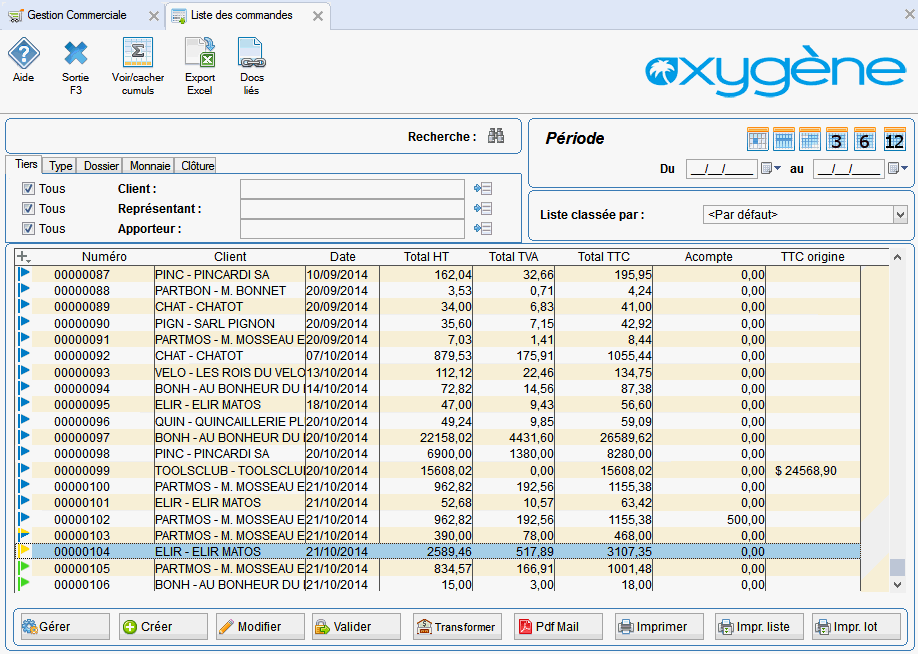Click the blue flag of order 00000096
The image size is (918, 654).
[24, 421]
